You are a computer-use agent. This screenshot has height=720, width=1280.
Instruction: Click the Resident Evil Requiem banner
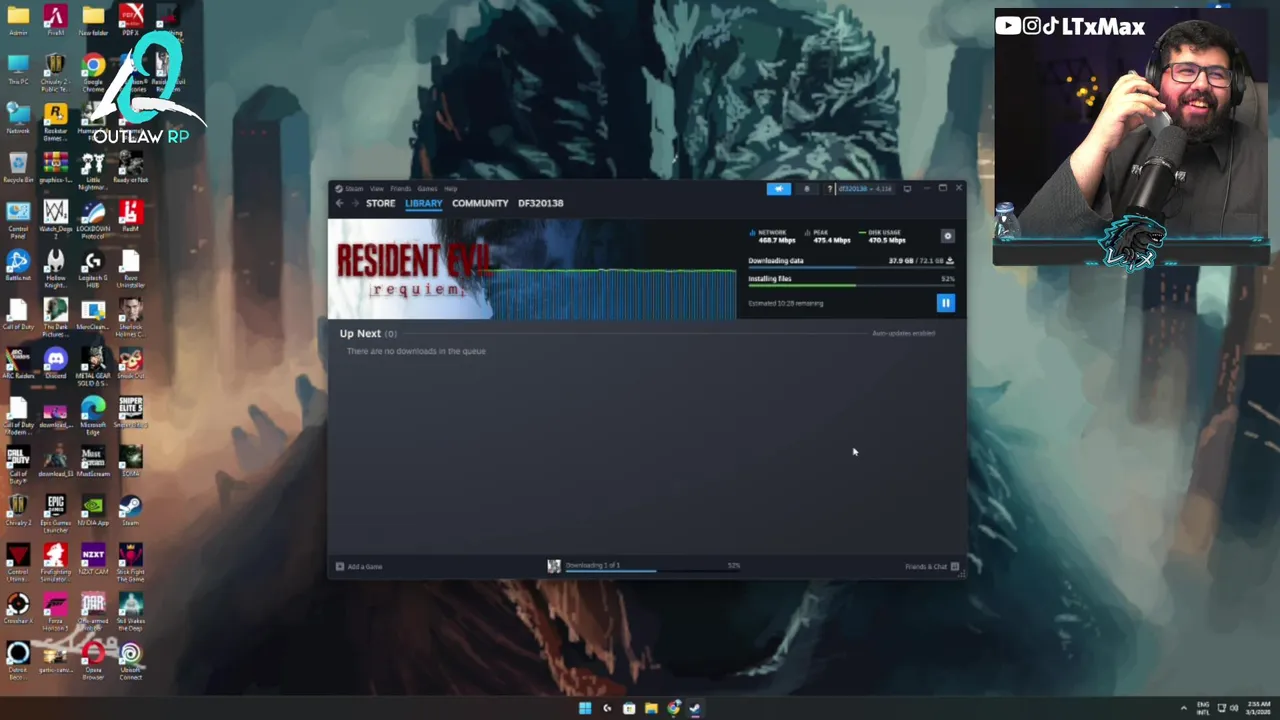coord(532,269)
